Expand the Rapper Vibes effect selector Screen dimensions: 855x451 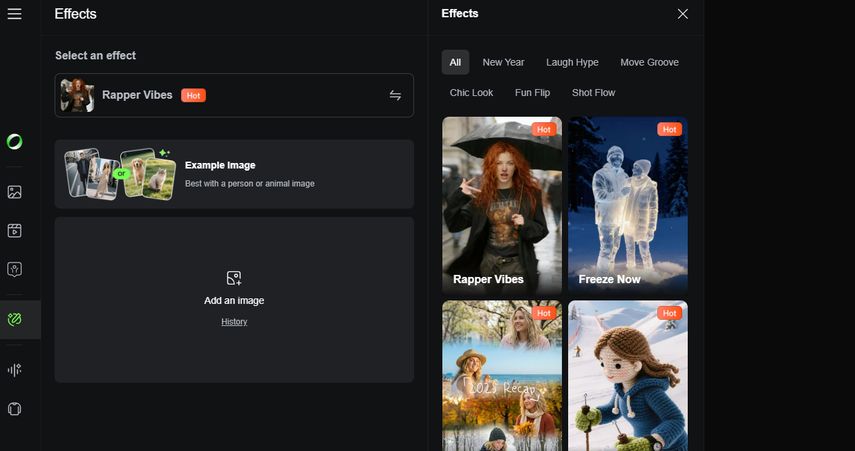(x=234, y=95)
